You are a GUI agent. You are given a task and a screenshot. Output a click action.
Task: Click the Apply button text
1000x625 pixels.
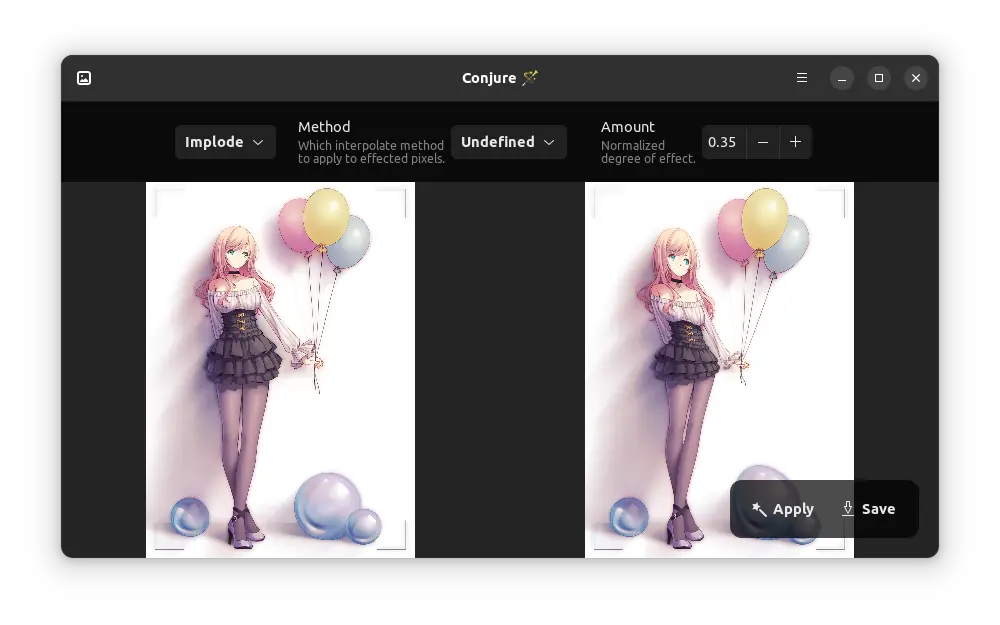point(793,509)
